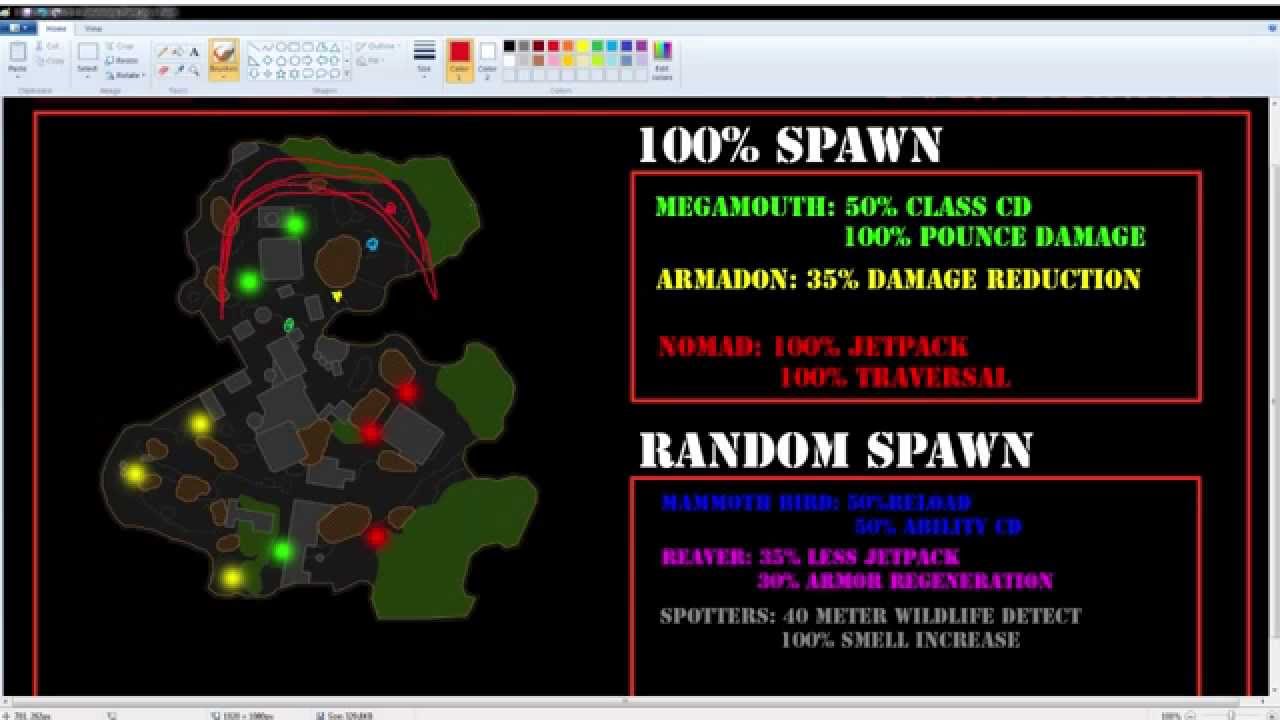Click the Copy command
The width and height of the screenshot is (1280, 720).
[51, 61]
